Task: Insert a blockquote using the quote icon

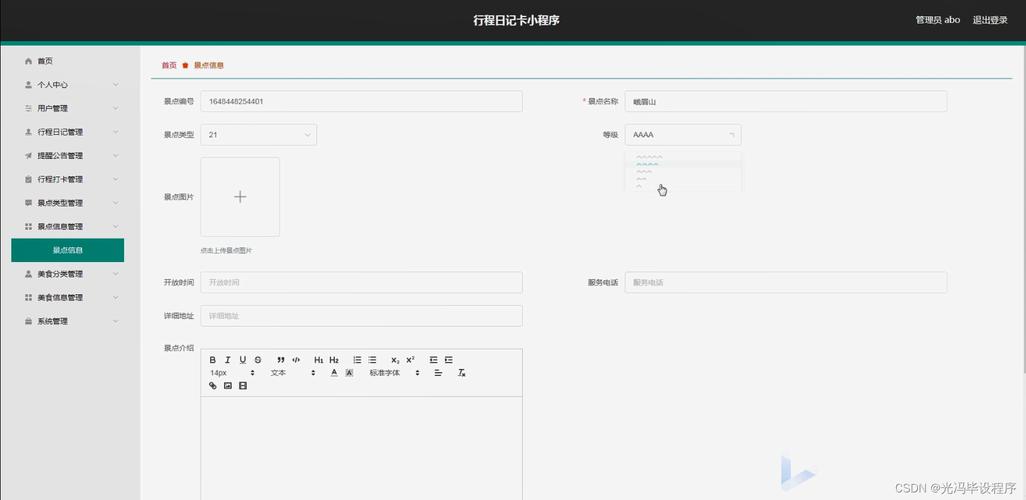Action: [281, 360]
